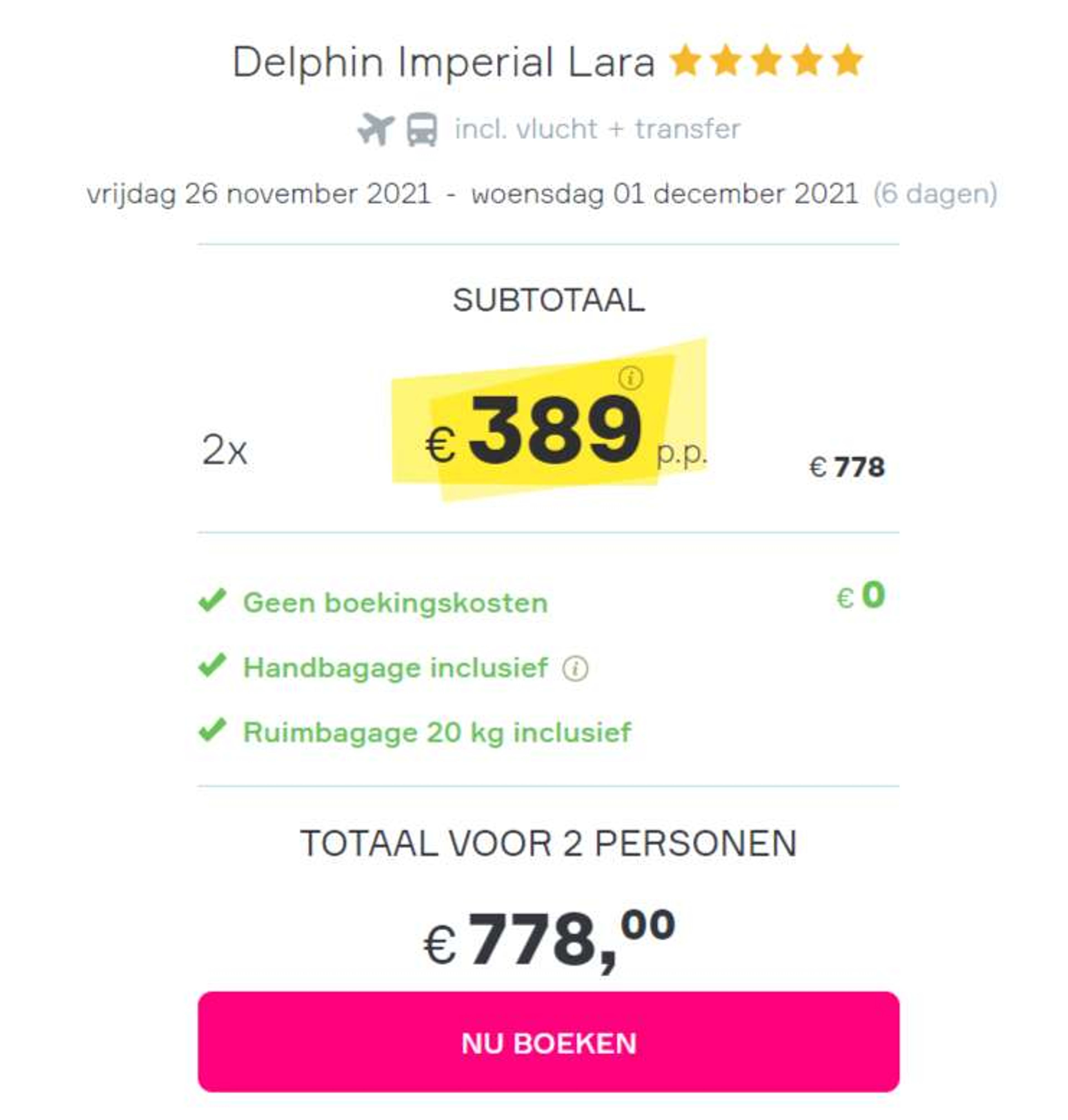Click the green checkmark beside Geen boekingskosten
Image resolution: width=1068 pixels, height=1120 pixels.
(212, 600)
